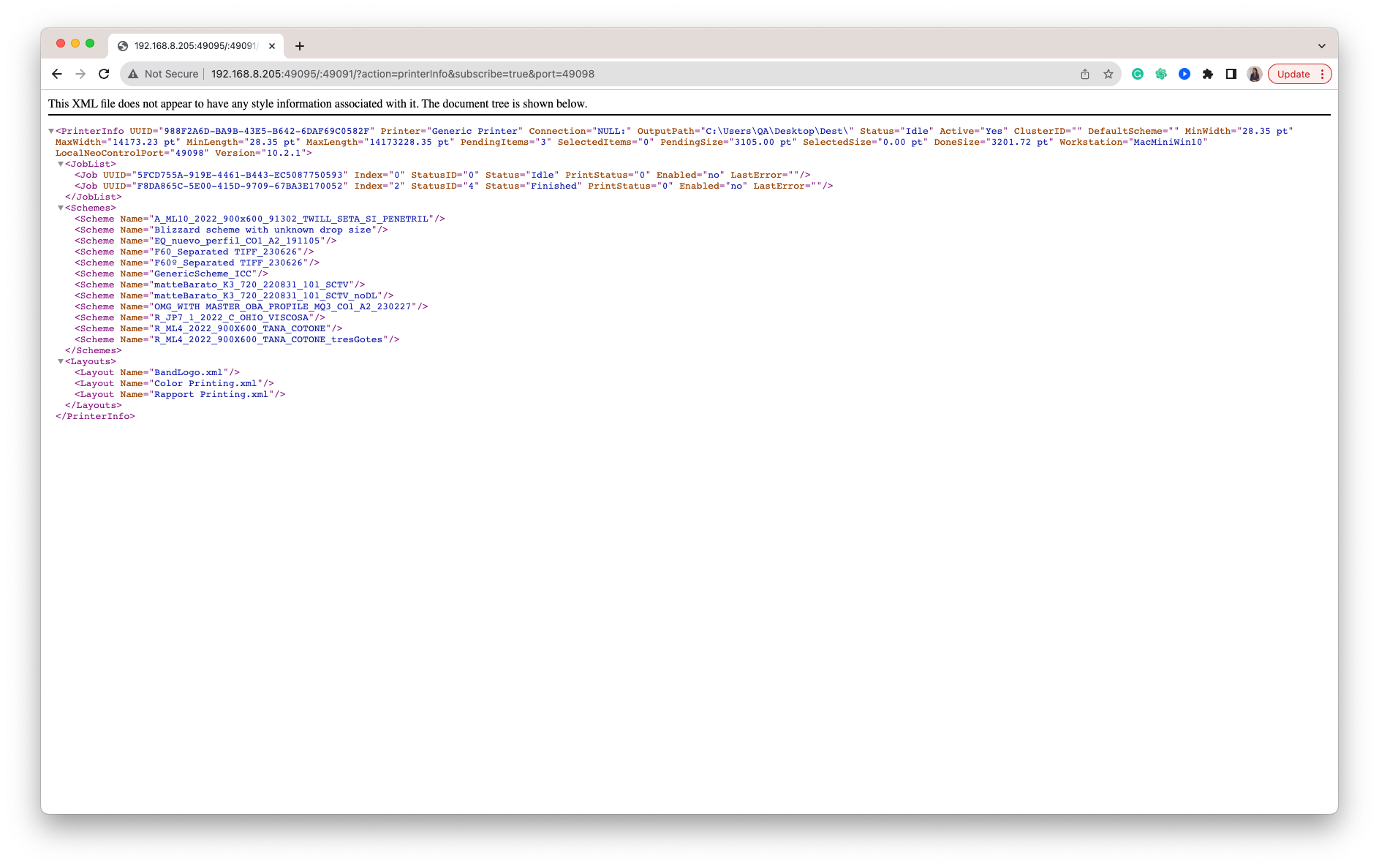The width and height of the screenshot is (1379, 868).
Task: Click the LocalNeoControlPort="49098" attribute
Action: (132, 153)
